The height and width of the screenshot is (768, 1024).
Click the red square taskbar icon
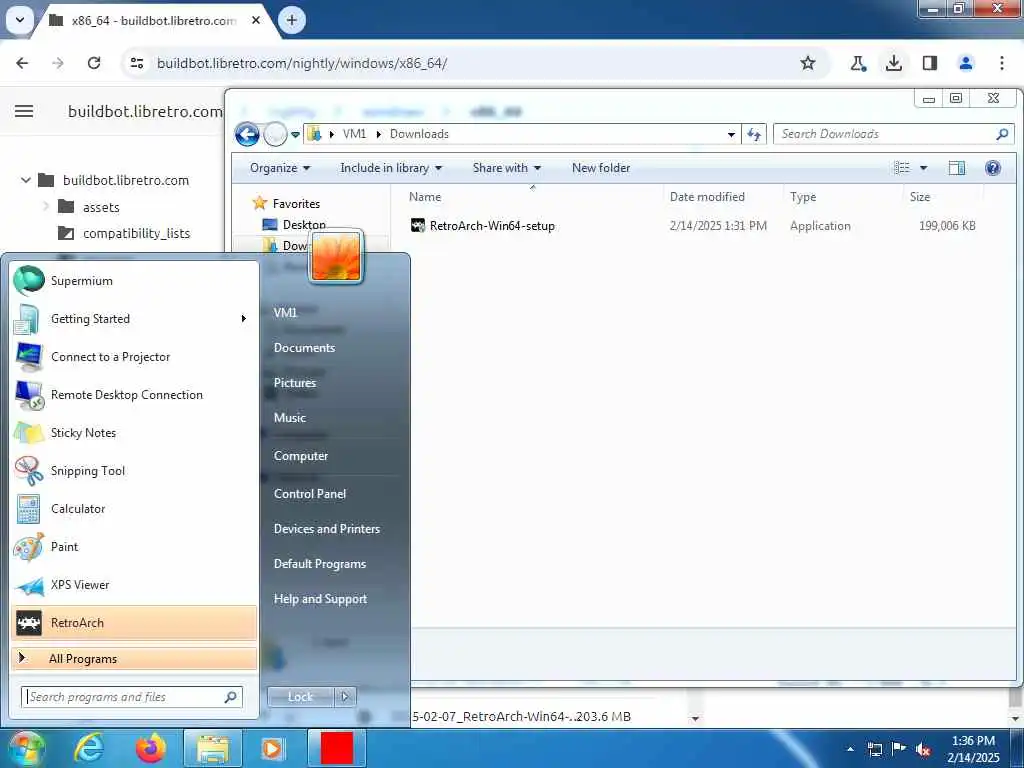click(337, 749)
